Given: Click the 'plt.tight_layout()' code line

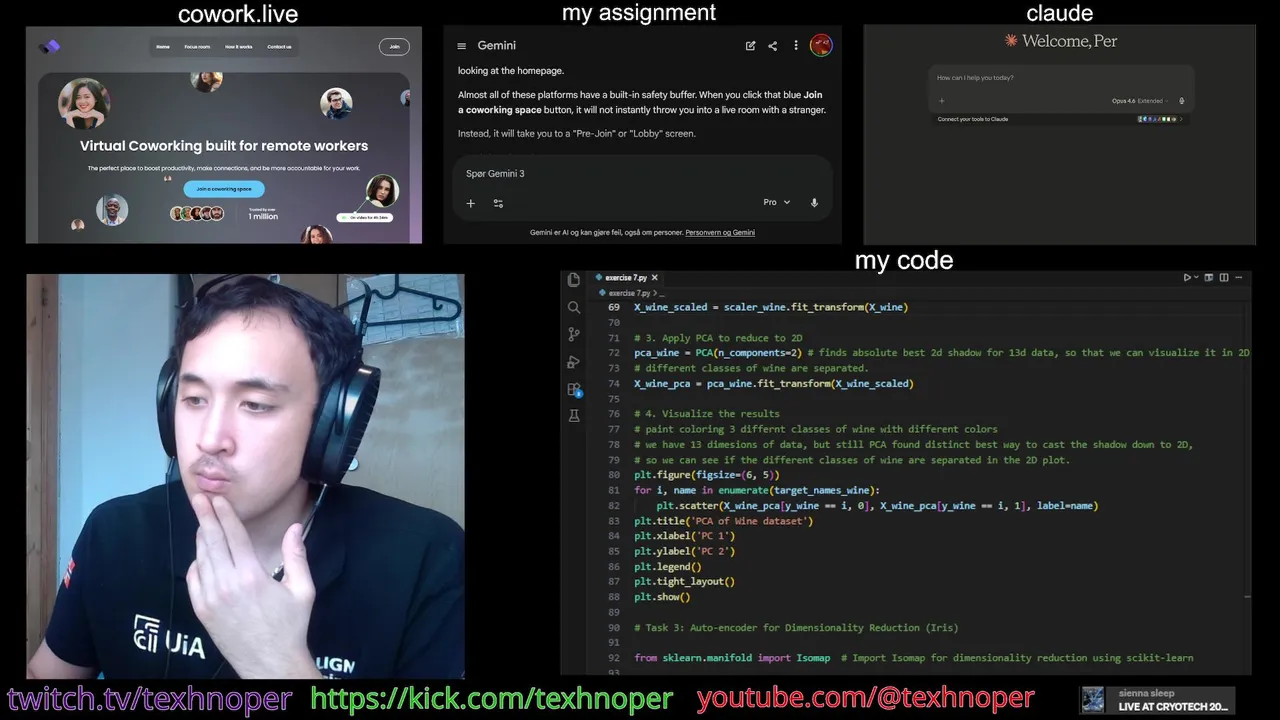Looking at the screenshot, I should (x=684, y=582).
